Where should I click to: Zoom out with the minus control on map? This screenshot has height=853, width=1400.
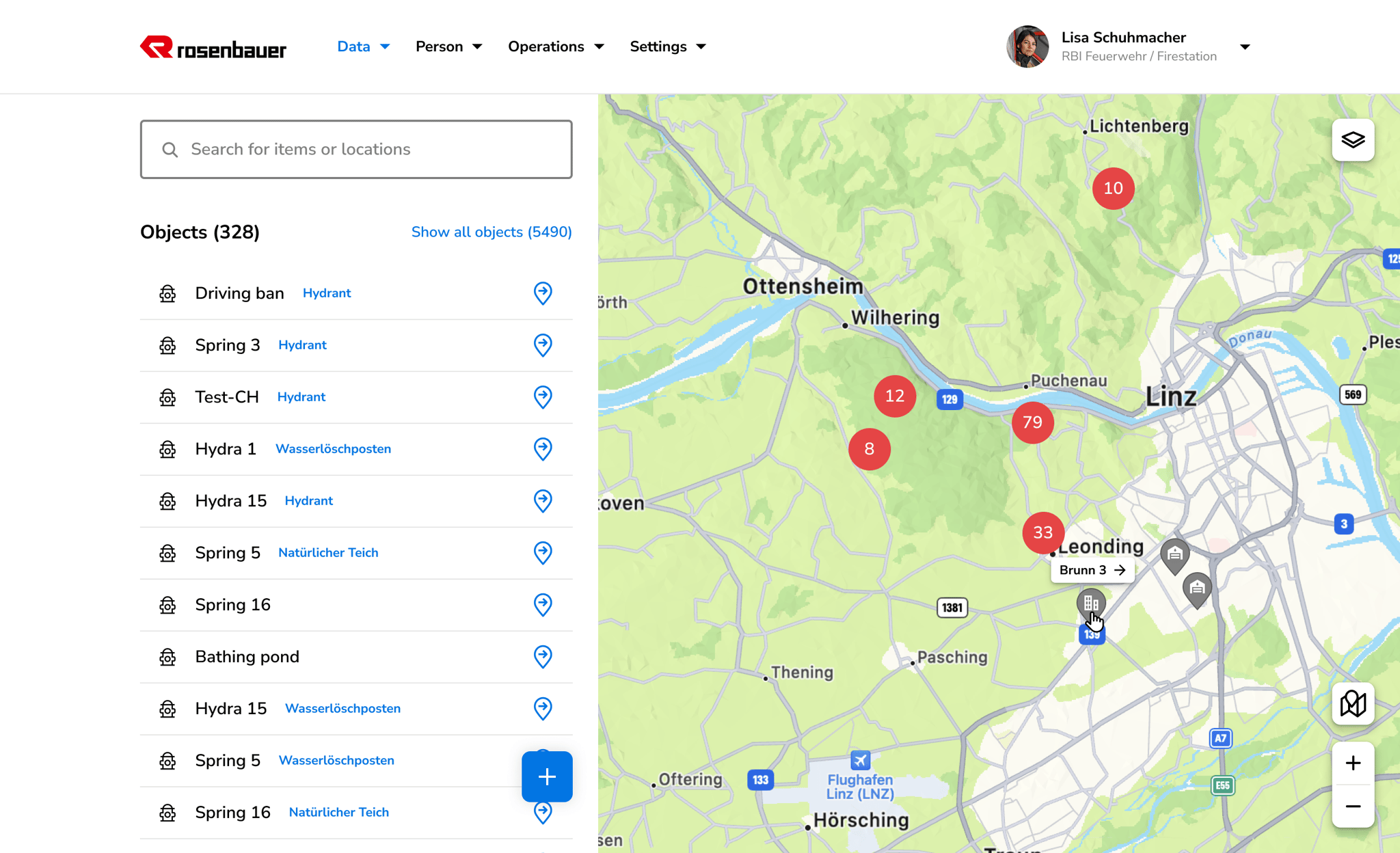1353,807
